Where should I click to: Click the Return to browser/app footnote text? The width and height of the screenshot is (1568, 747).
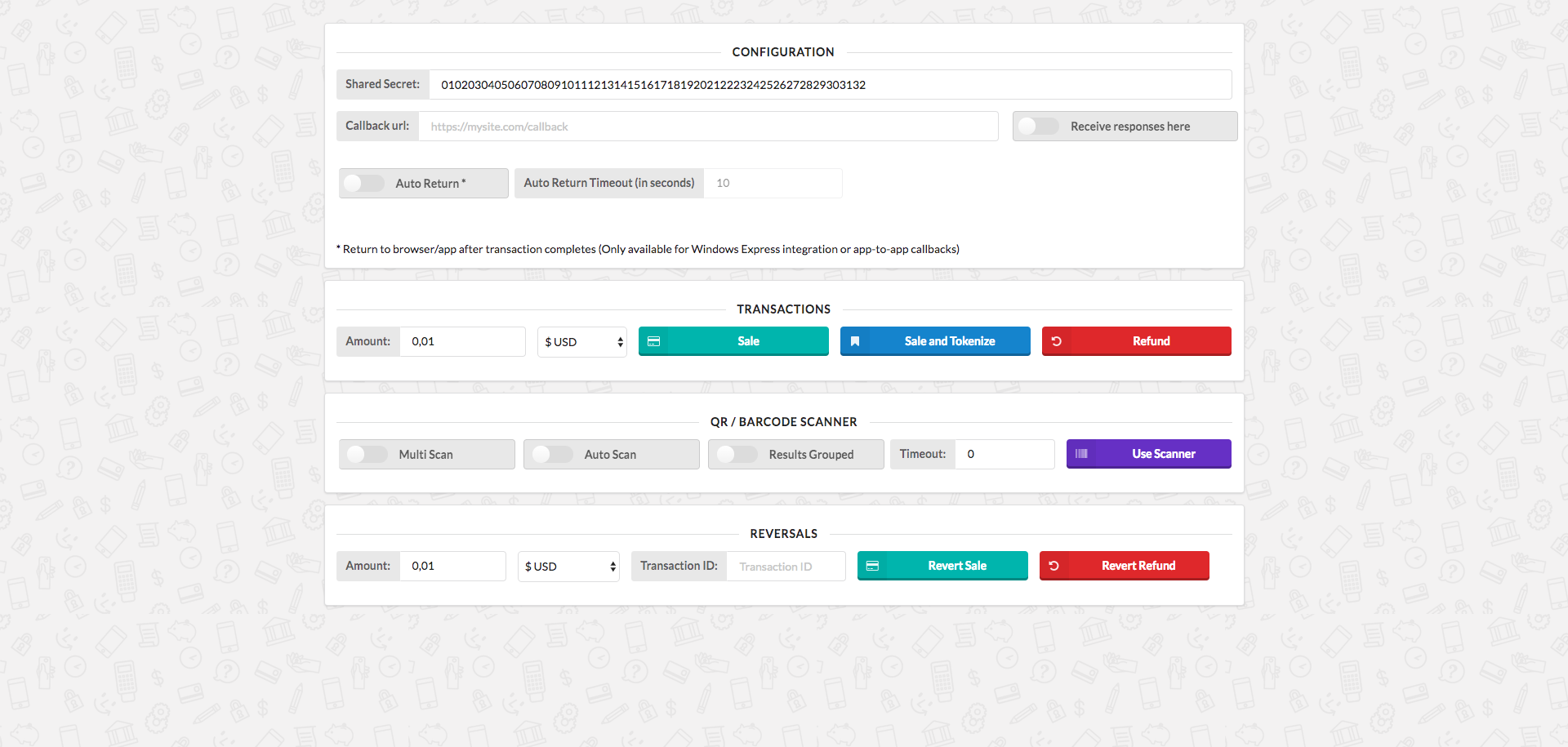click(x=648, y=249)
